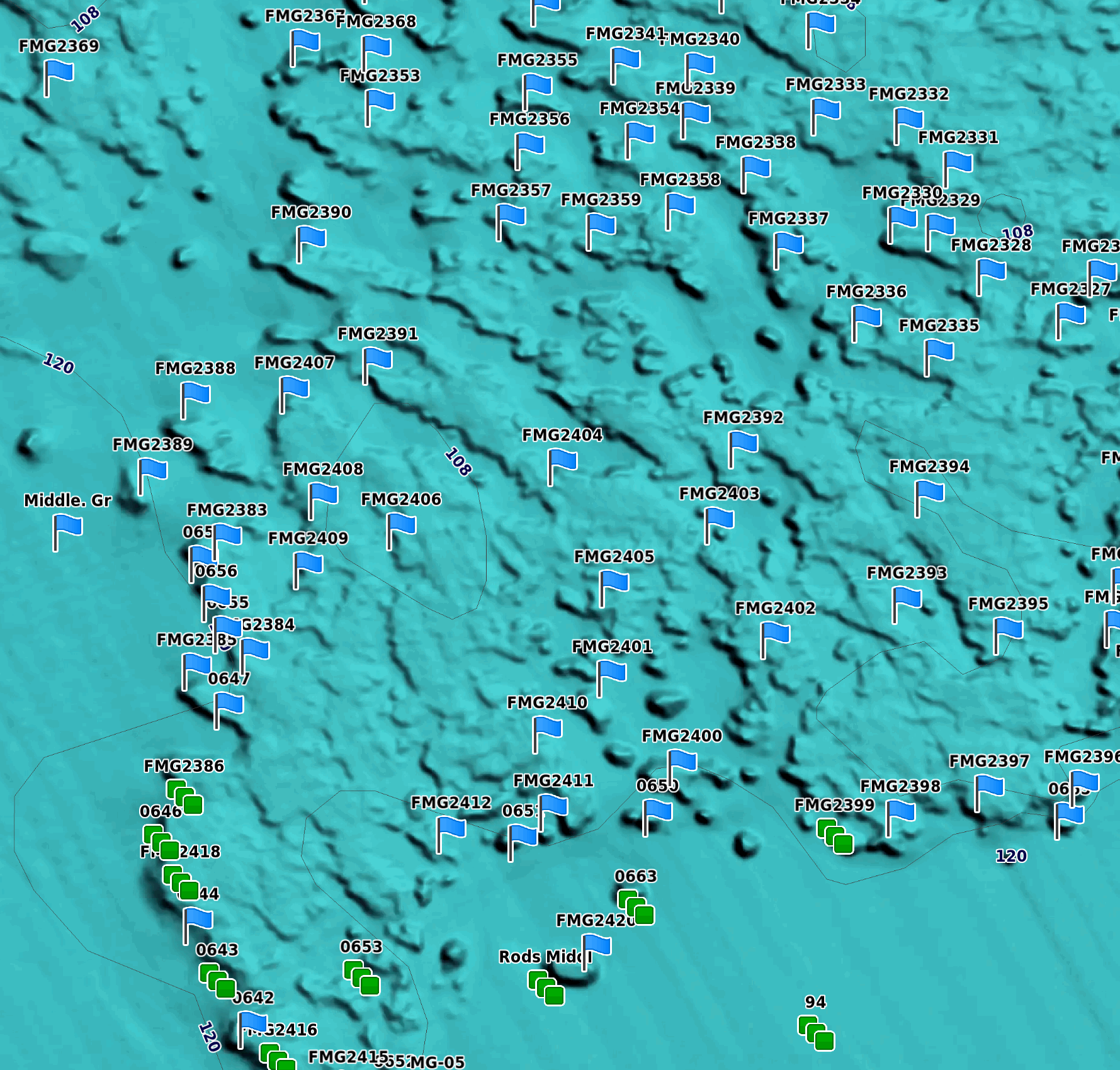
Task: Click the FMG2407 flag waypoint
Action: 294,394
